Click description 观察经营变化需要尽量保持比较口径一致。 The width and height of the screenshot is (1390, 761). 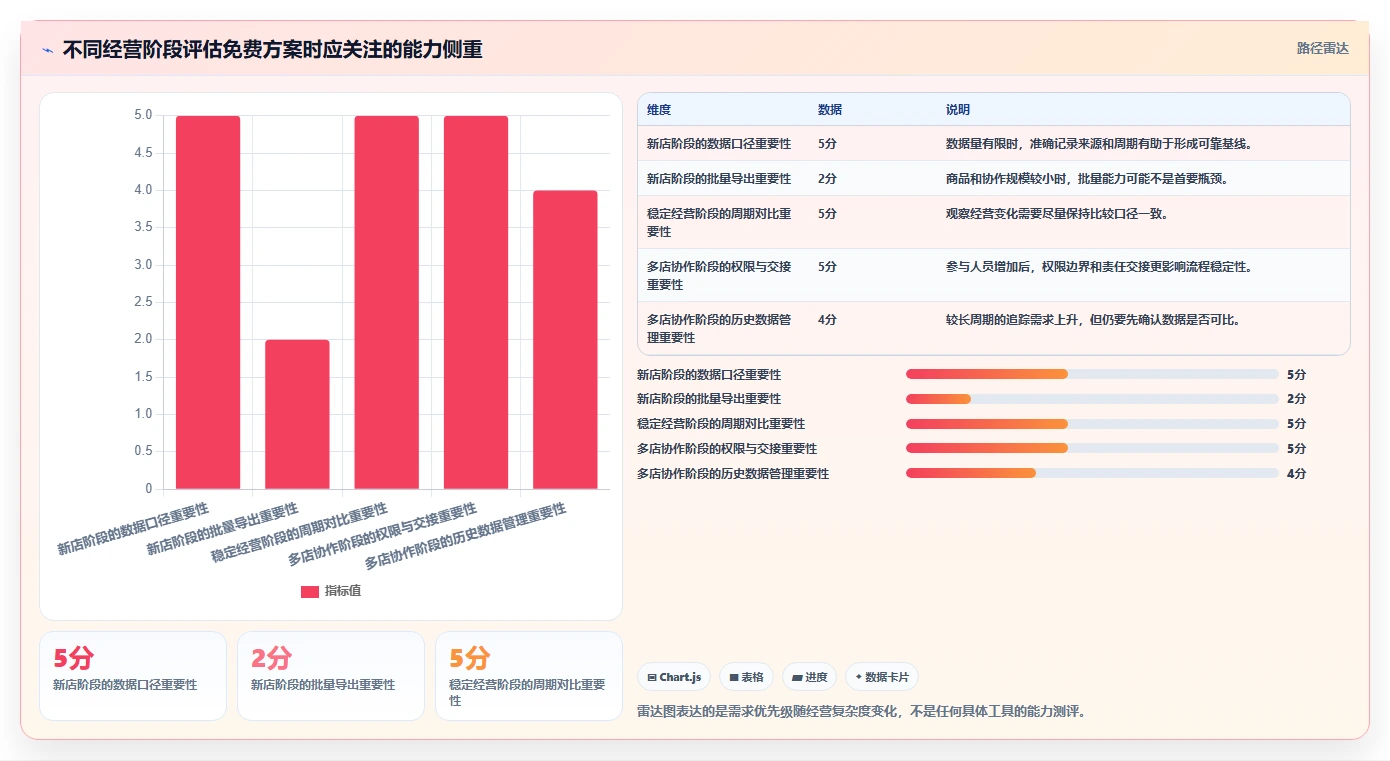1057,214
